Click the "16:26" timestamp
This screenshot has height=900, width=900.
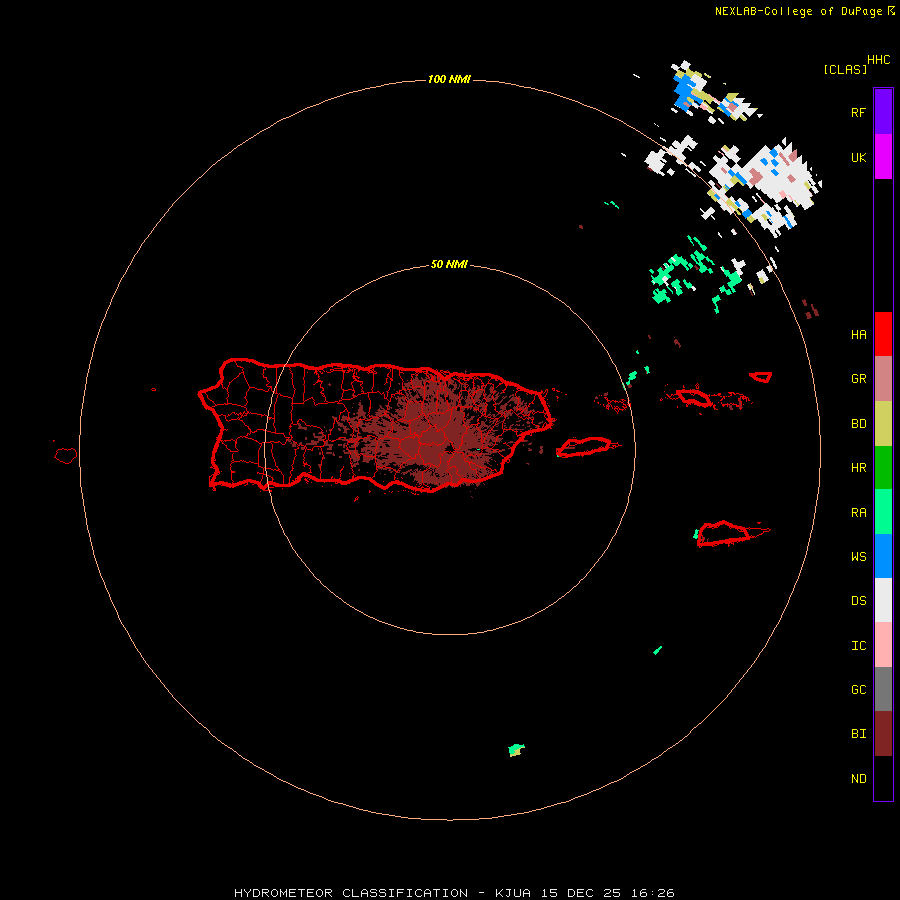(x=651, y=893)
